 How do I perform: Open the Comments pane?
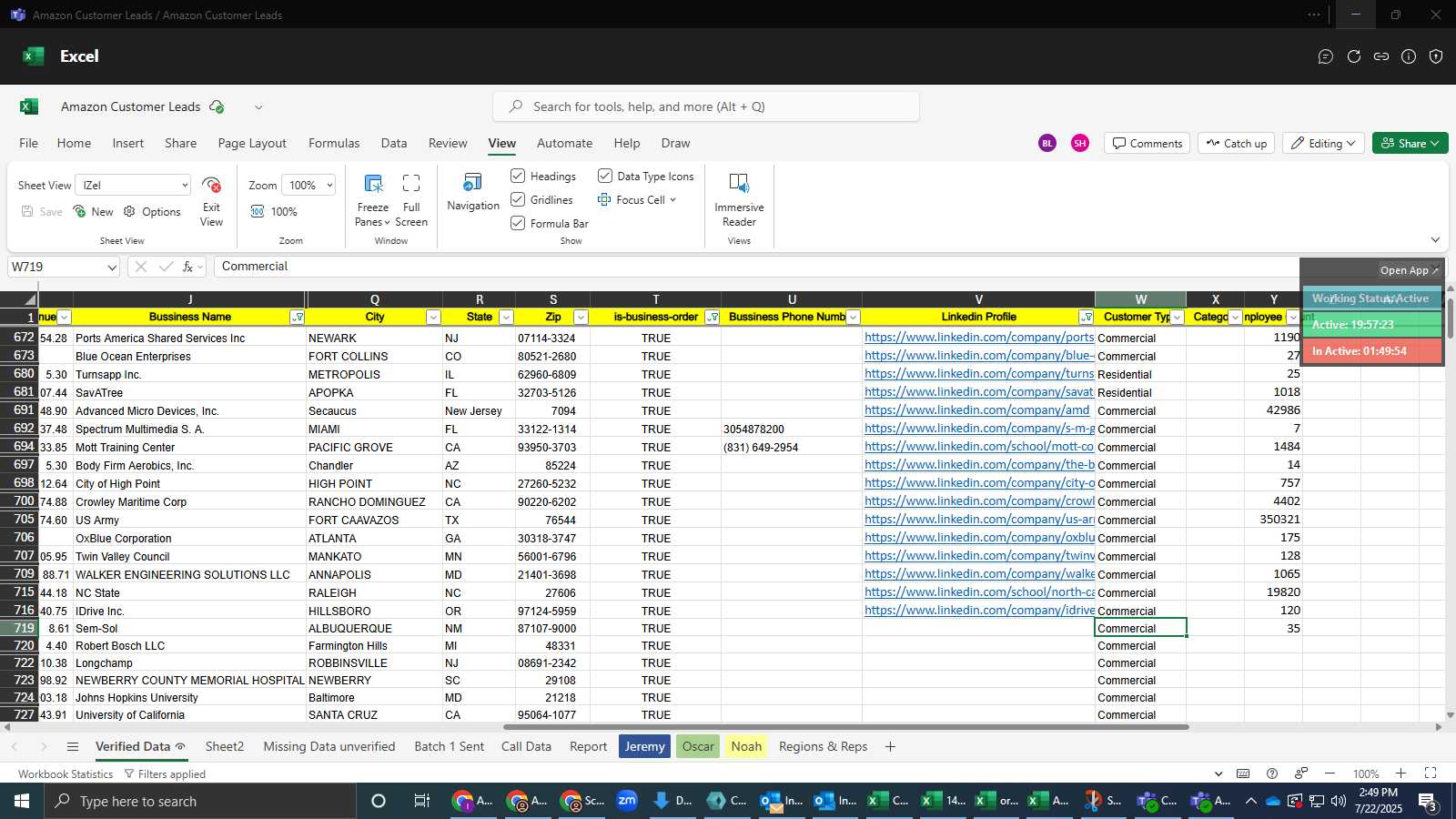pyautogui.click(x=1147, y=143)
